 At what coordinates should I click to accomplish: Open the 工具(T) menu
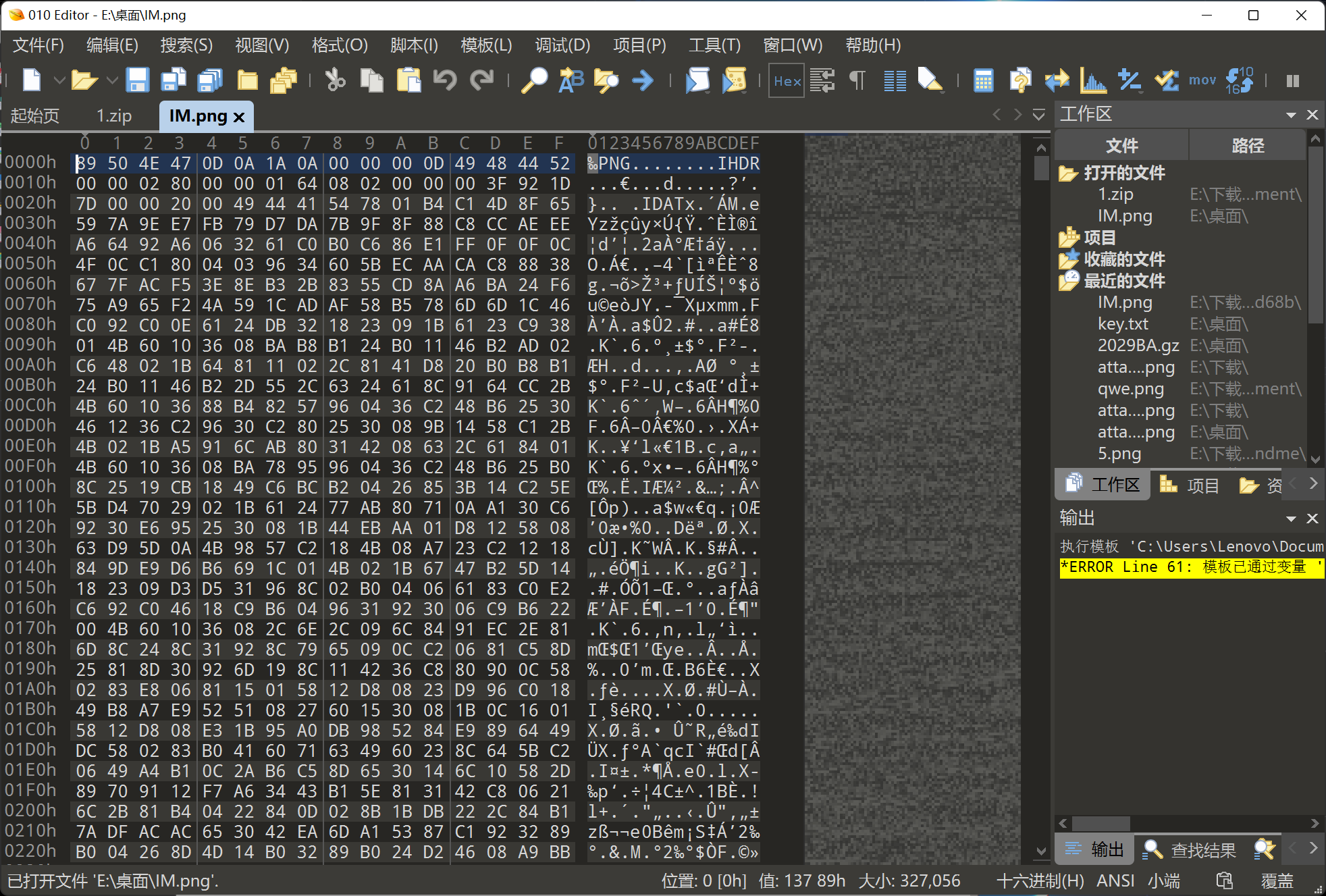pos(714,45)
